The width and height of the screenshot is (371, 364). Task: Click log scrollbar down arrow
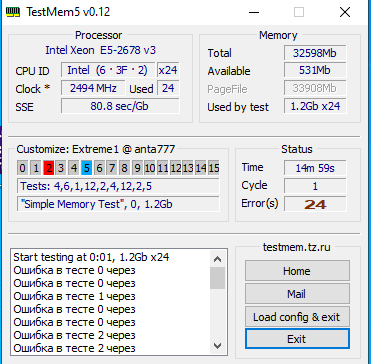[x=217, y=345]
